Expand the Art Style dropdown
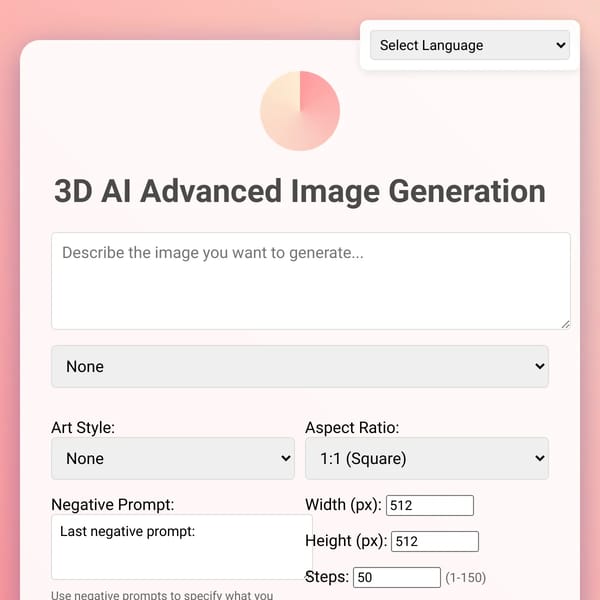The height and width of the screenshot is (600, 600). tap(173, 458)
